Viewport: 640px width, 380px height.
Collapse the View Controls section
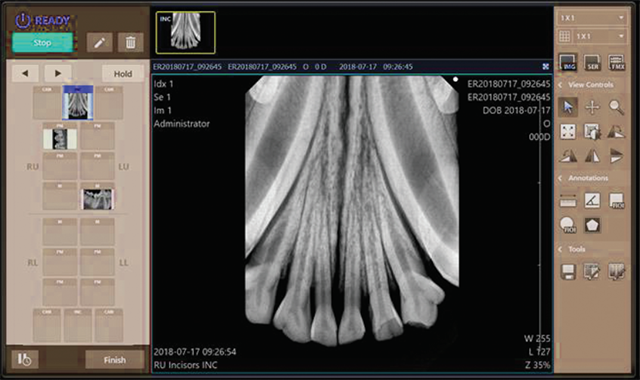pos(560,85)
